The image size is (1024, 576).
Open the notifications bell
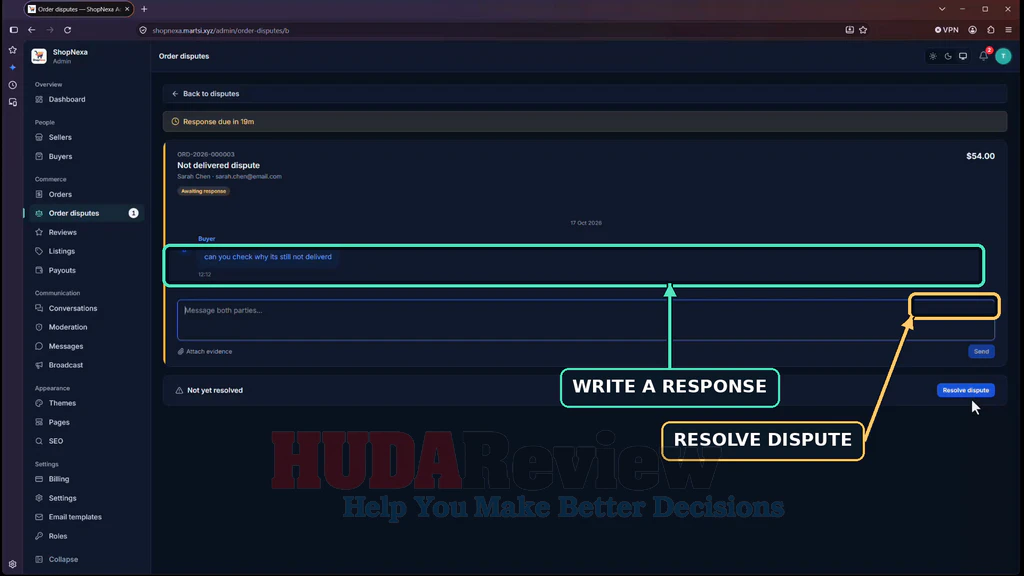click(x=983, y=56)
